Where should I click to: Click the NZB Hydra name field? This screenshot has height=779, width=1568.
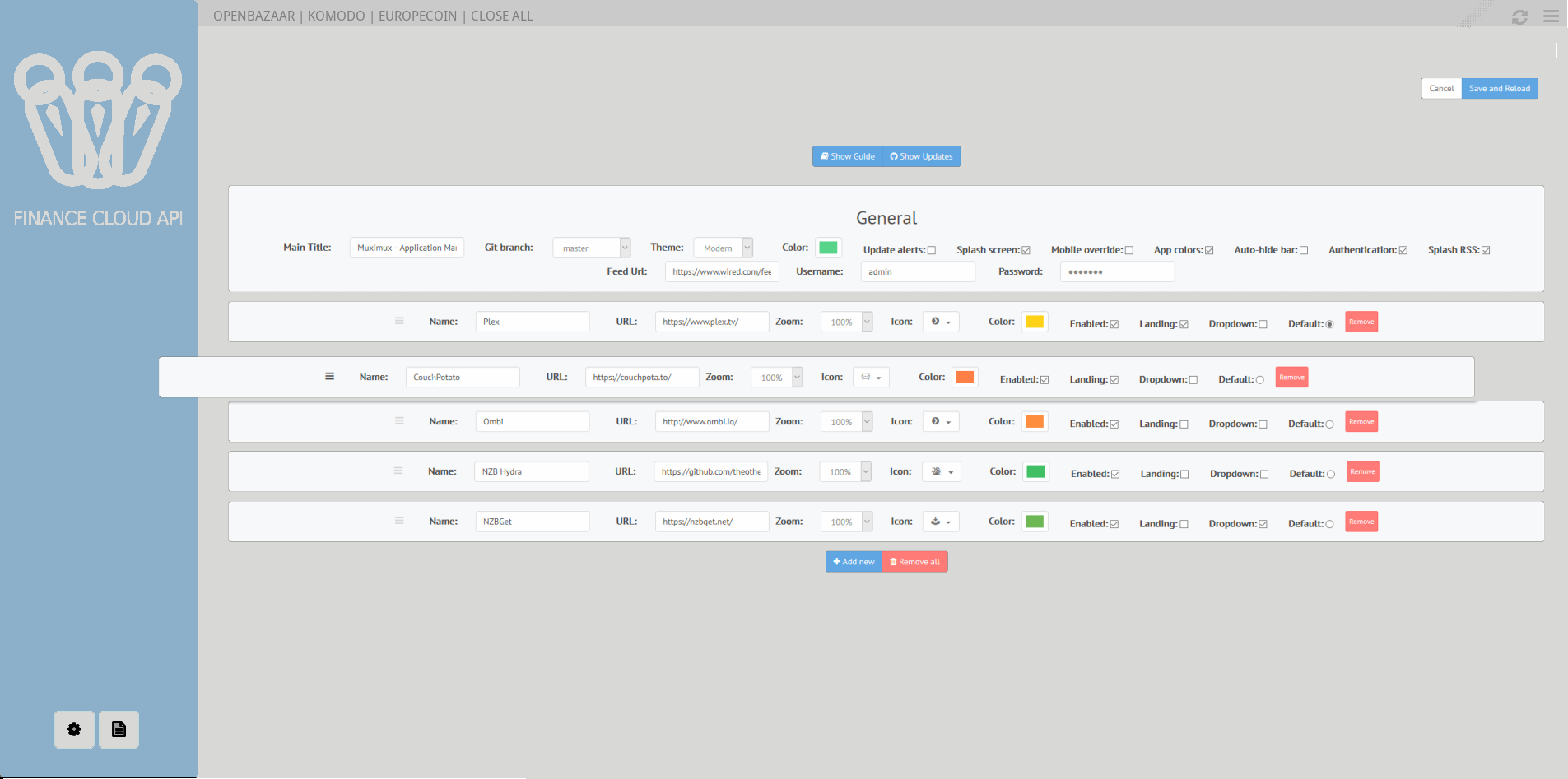(x=531, y=471)
